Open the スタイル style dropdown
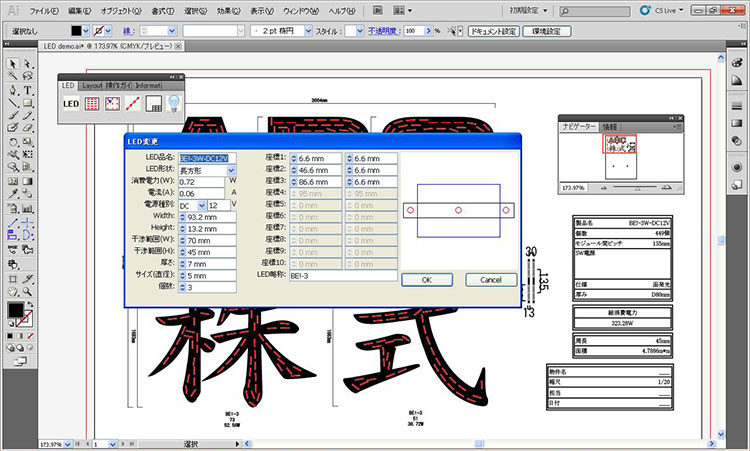750x451 pixels. 360,31
